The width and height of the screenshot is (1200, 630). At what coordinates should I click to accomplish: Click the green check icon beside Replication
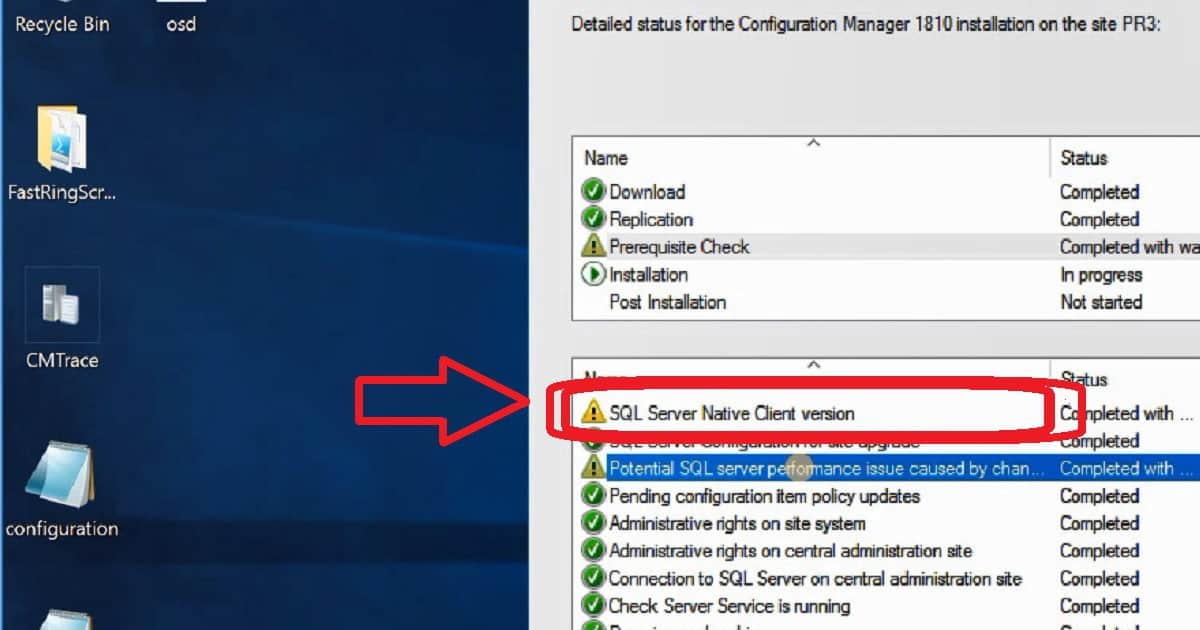594,219
